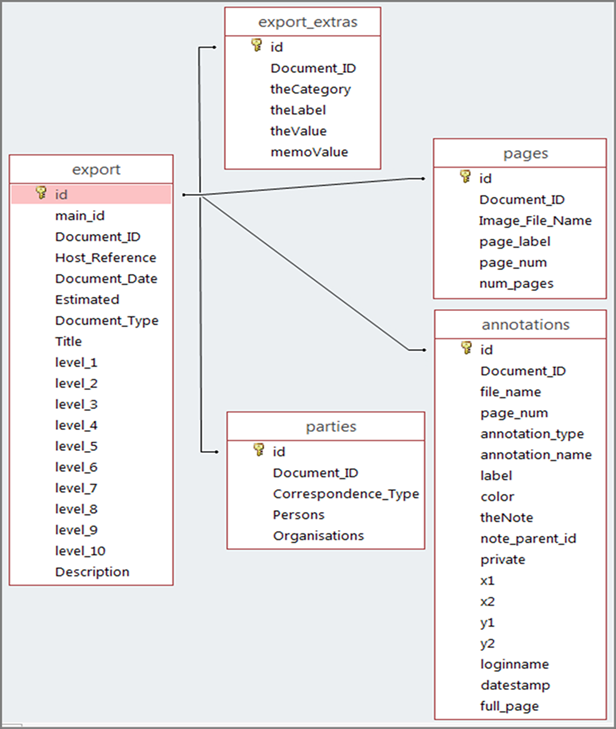This screenshot has height=729, width=616.
Task: Select the Host_Reference field in export
Action: [106, 257]
